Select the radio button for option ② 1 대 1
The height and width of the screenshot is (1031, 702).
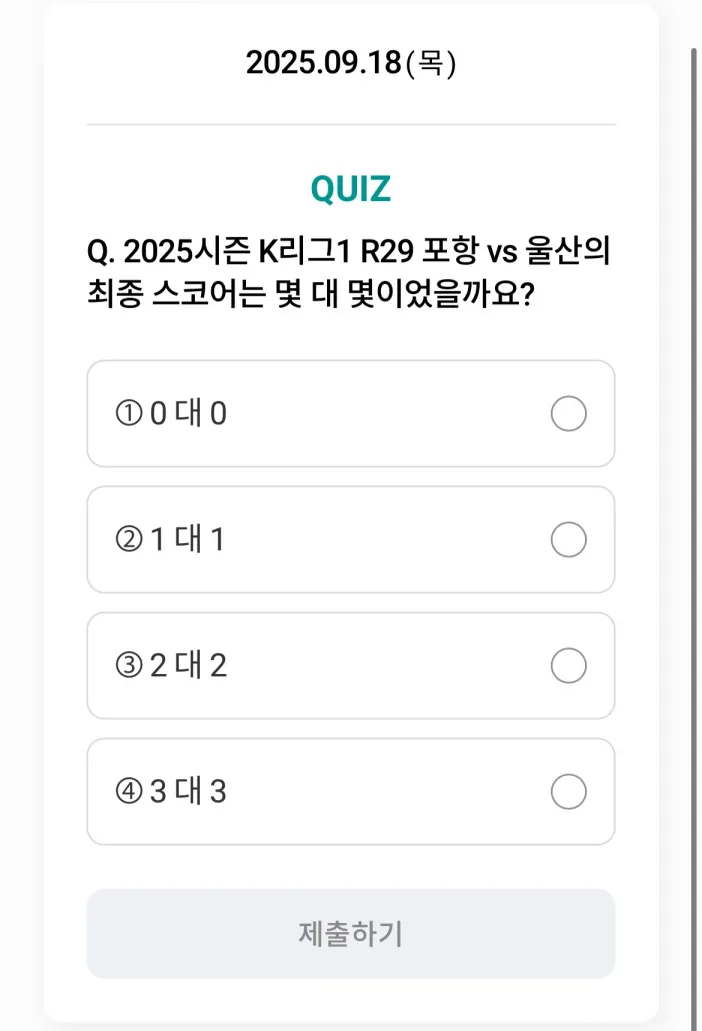coord(568,540)
